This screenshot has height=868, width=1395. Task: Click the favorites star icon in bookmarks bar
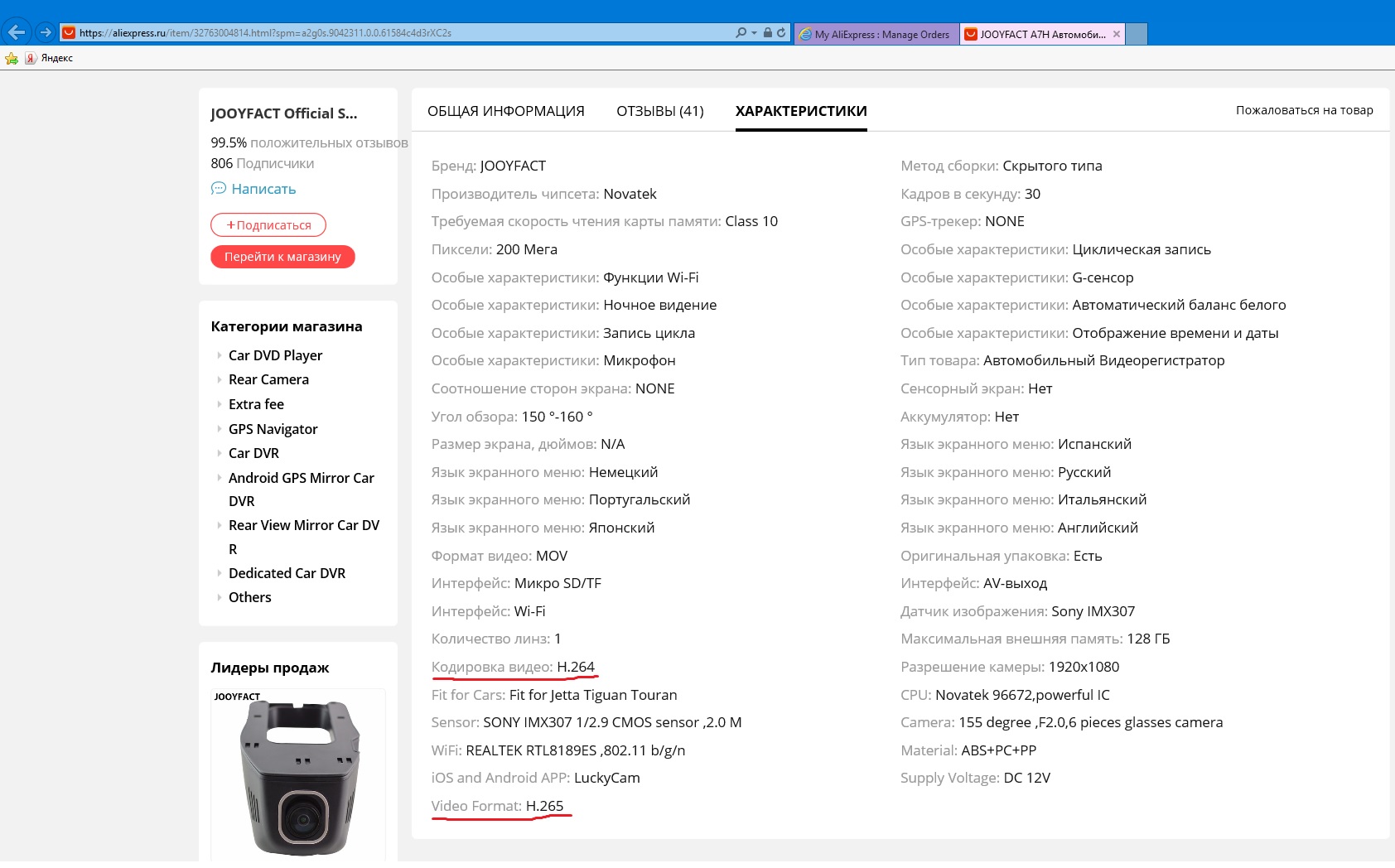tap(12, 58)
